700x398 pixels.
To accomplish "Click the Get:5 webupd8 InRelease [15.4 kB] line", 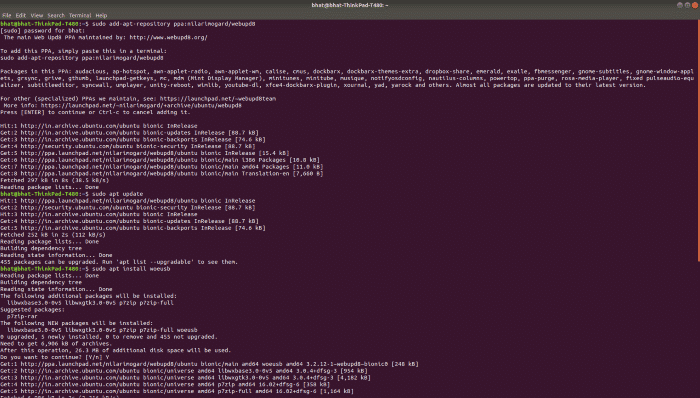I will click(145, 153).
